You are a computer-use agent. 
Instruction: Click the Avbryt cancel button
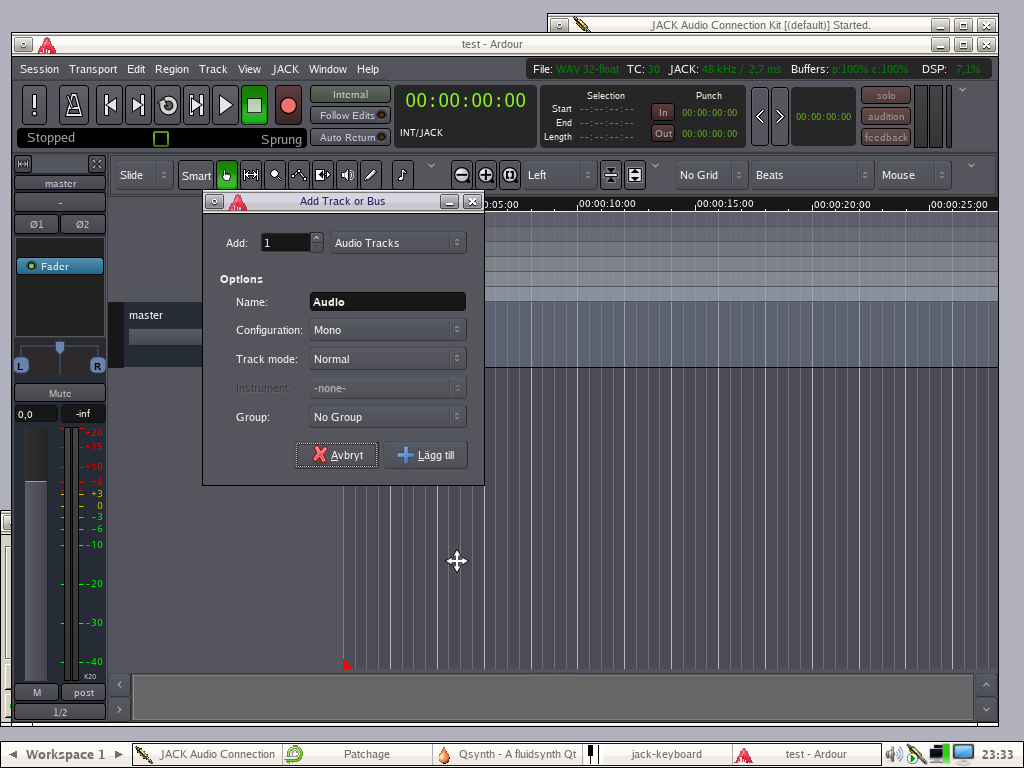click(337, 455)
